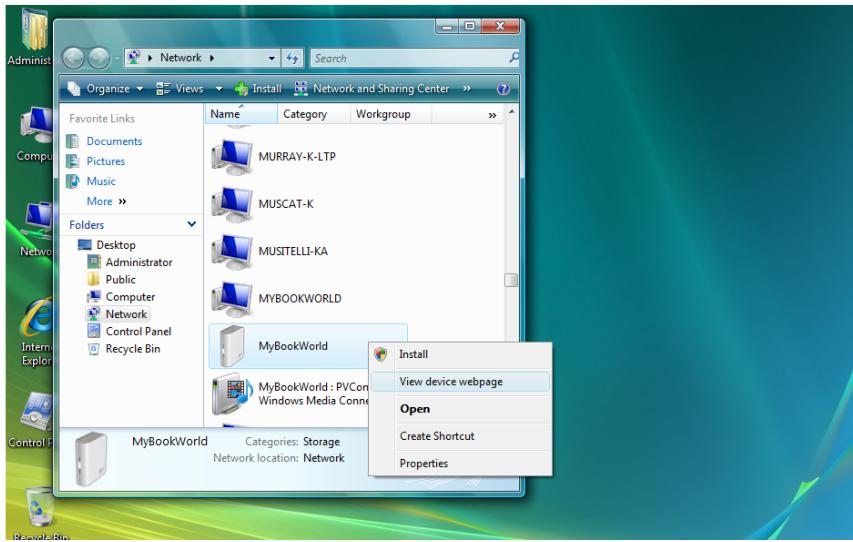Sort by the Name column header
The height and width of the screenshot is (542, 853).
[x=242, y=114]
